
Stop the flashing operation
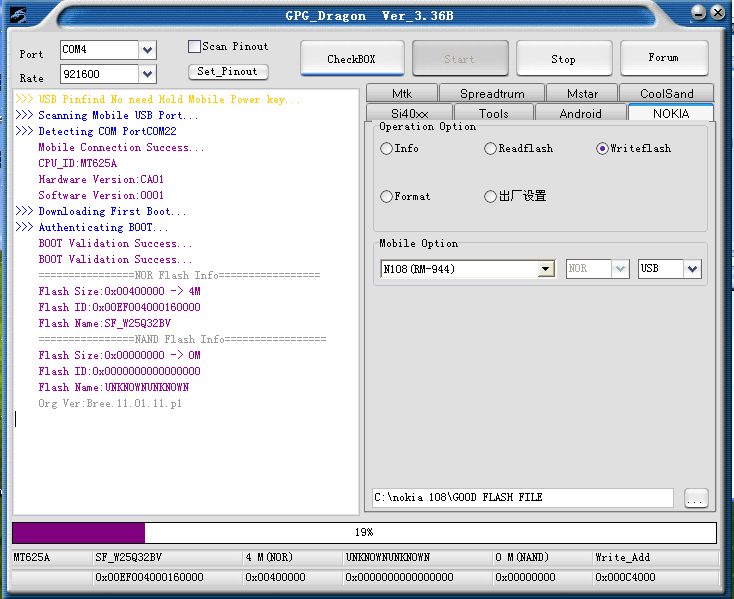564,59
